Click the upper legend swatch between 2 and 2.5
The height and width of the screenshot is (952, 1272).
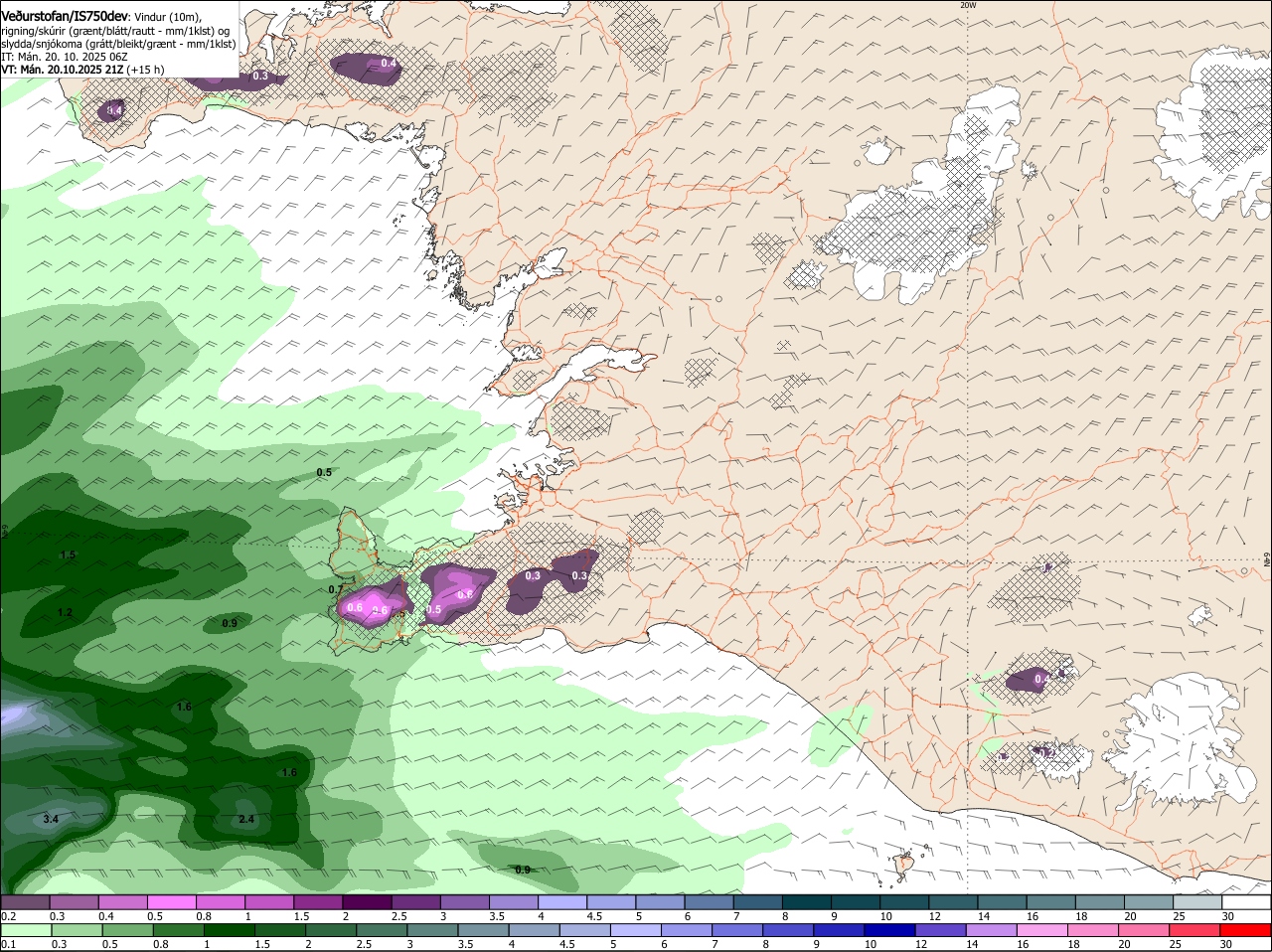pos(367,901)
